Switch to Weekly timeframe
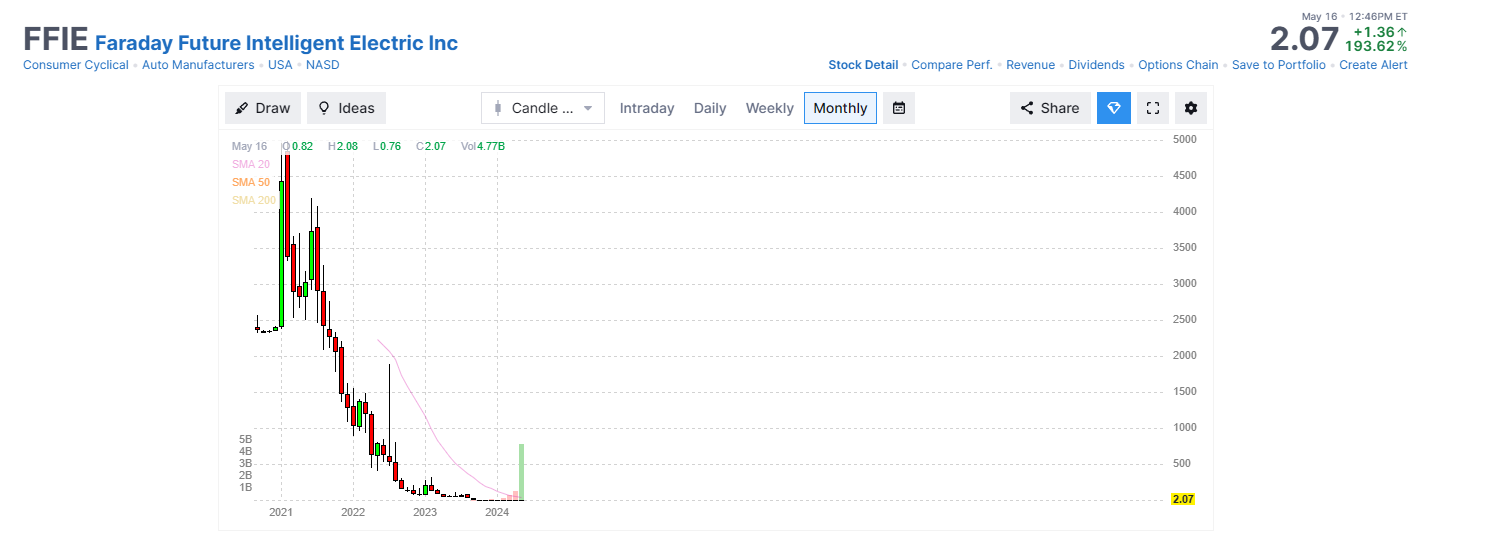Viewport: 1488px width, 545px height. click(770, 108)
